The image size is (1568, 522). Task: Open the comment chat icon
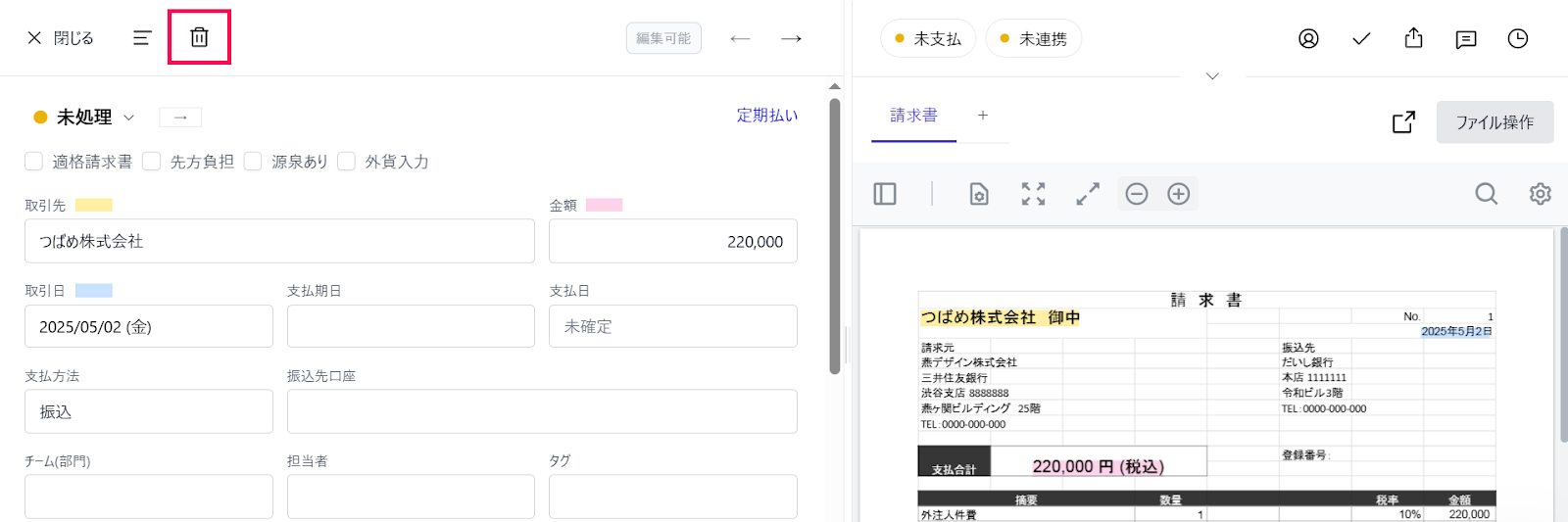1466,39
